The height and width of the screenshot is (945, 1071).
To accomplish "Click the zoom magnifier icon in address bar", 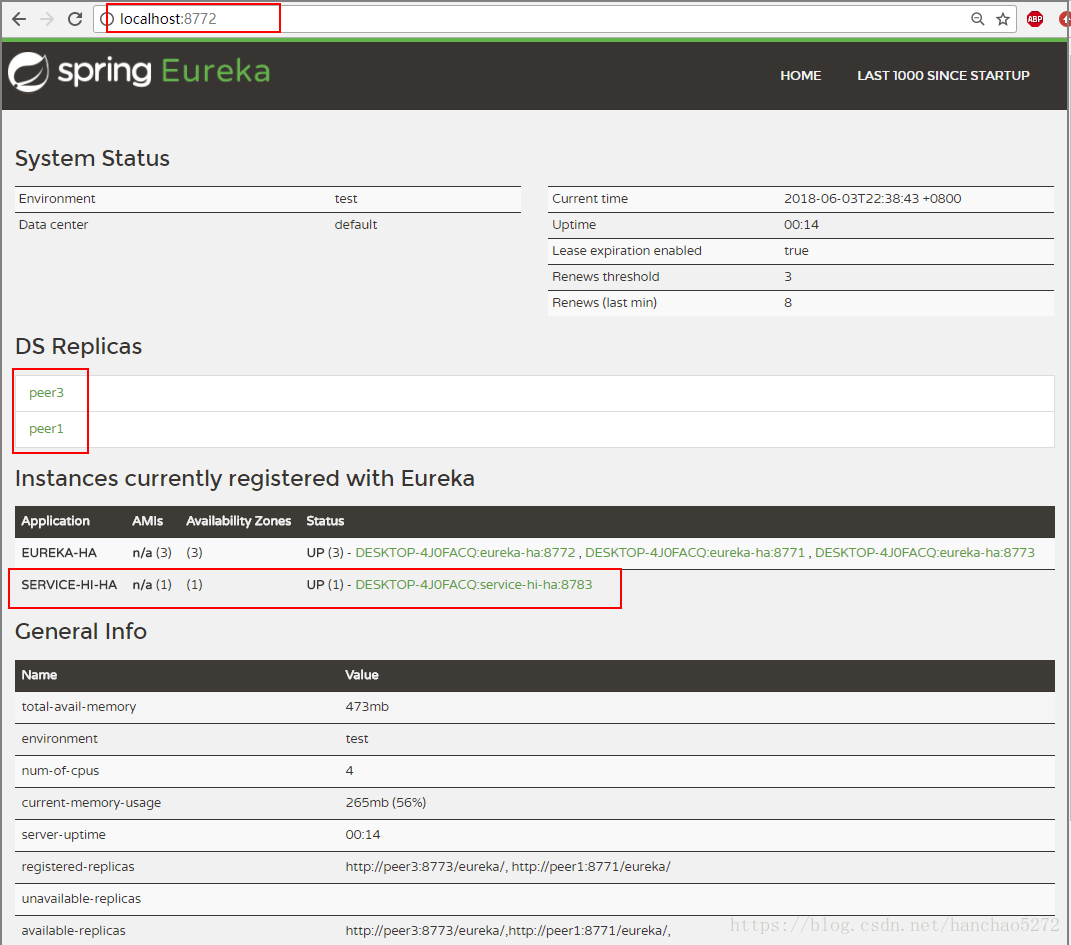I will (x=977, y=19).
